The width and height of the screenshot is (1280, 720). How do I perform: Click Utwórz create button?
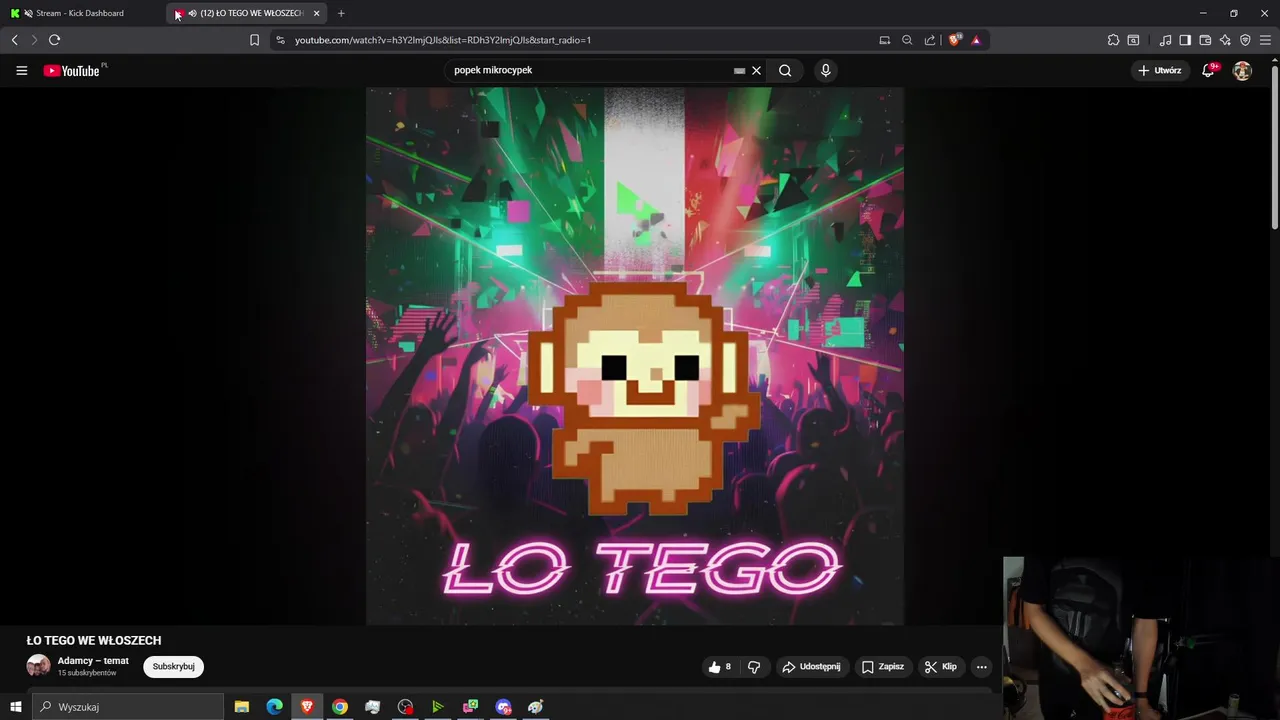coord(1159,71)
